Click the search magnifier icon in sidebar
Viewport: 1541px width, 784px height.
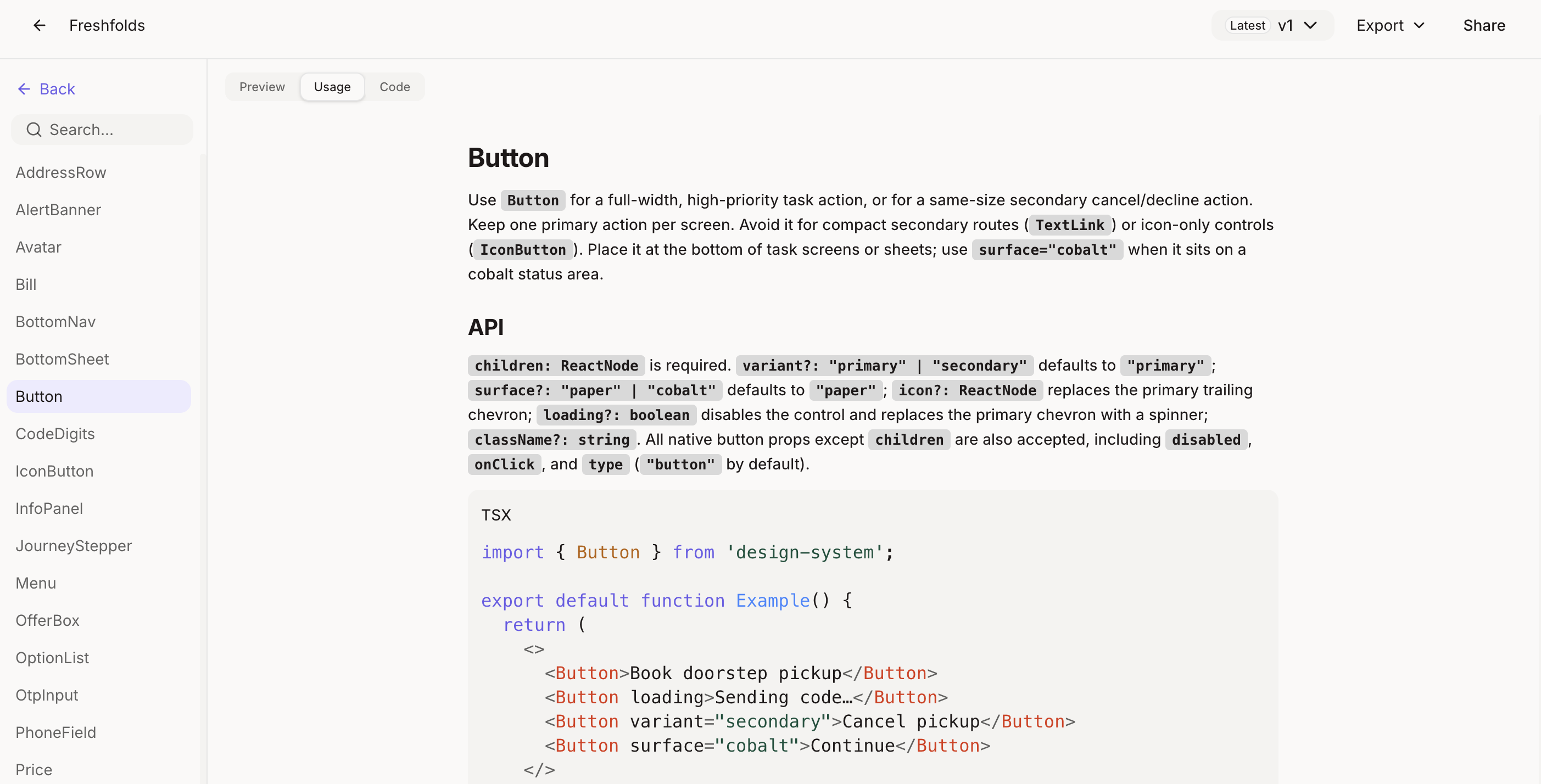34,130
